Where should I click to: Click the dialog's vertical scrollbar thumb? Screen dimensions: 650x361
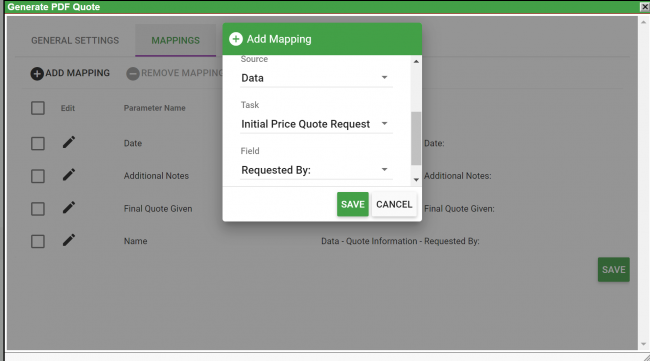click(416, 138)
